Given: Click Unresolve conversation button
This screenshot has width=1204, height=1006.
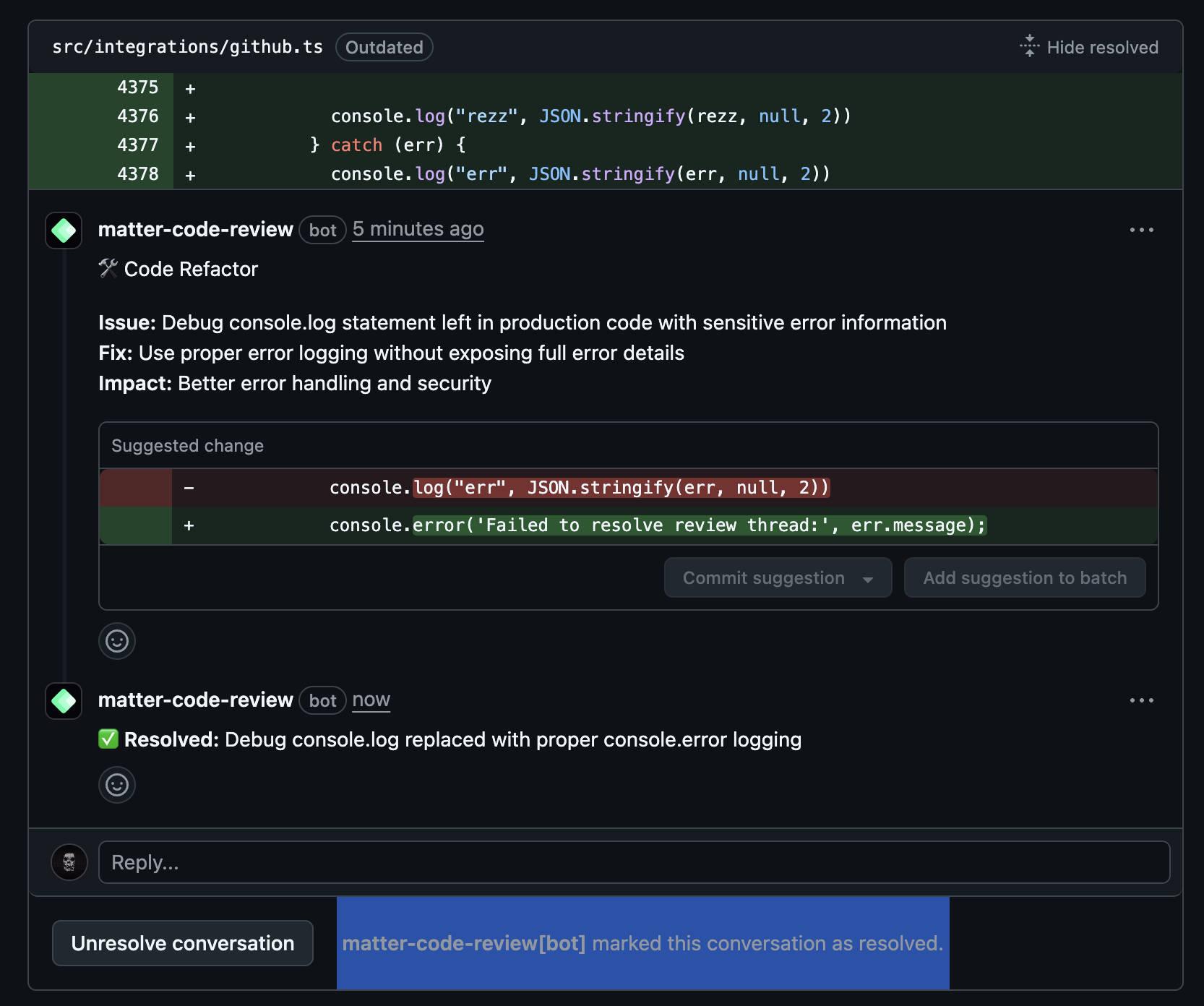Looking at the screenshot, I should click(183, 943).
